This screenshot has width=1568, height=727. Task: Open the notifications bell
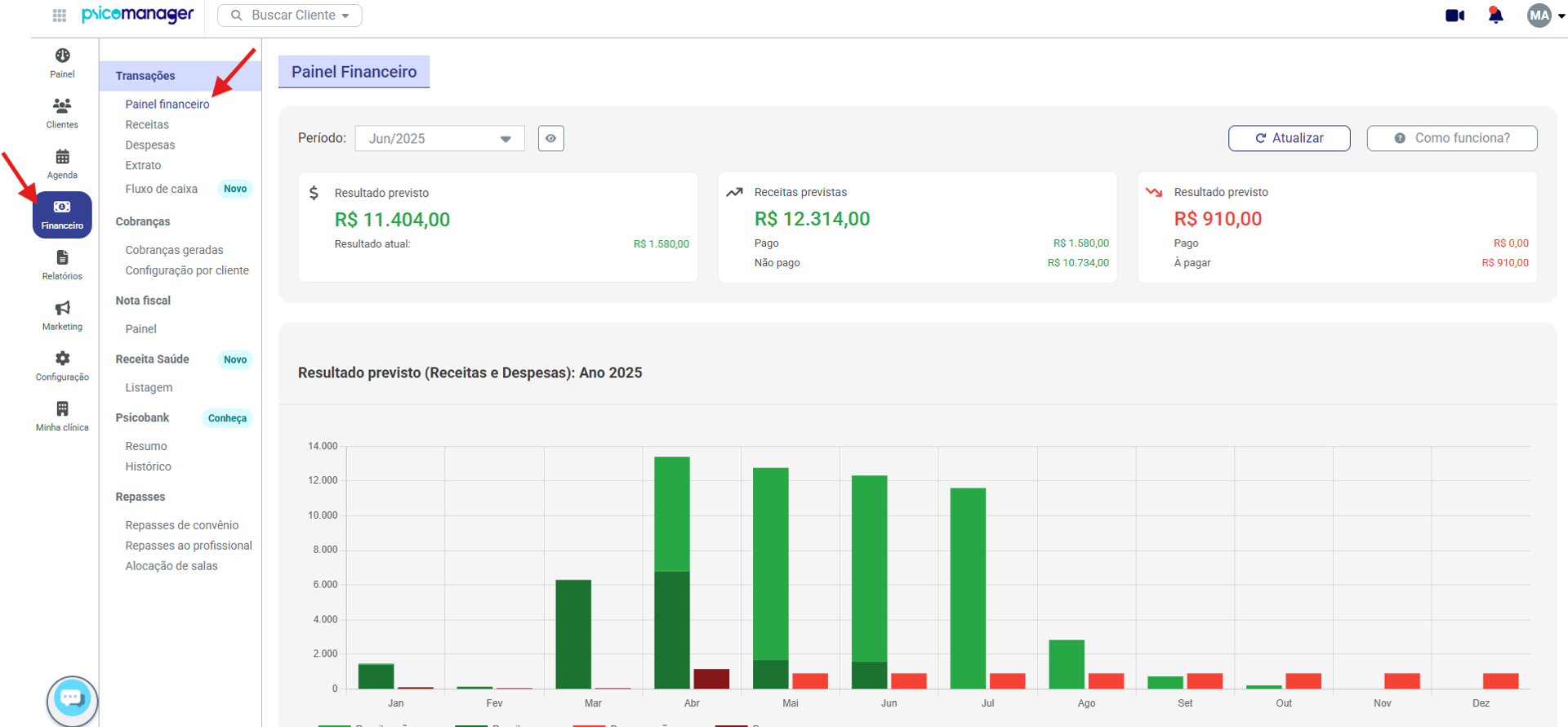point(1495,16)
